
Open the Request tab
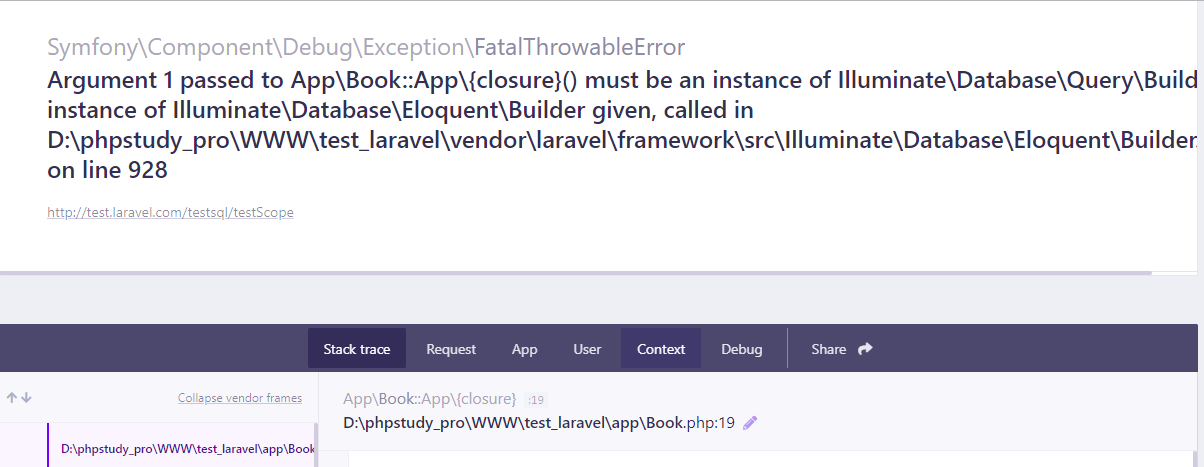pos(451,349)
